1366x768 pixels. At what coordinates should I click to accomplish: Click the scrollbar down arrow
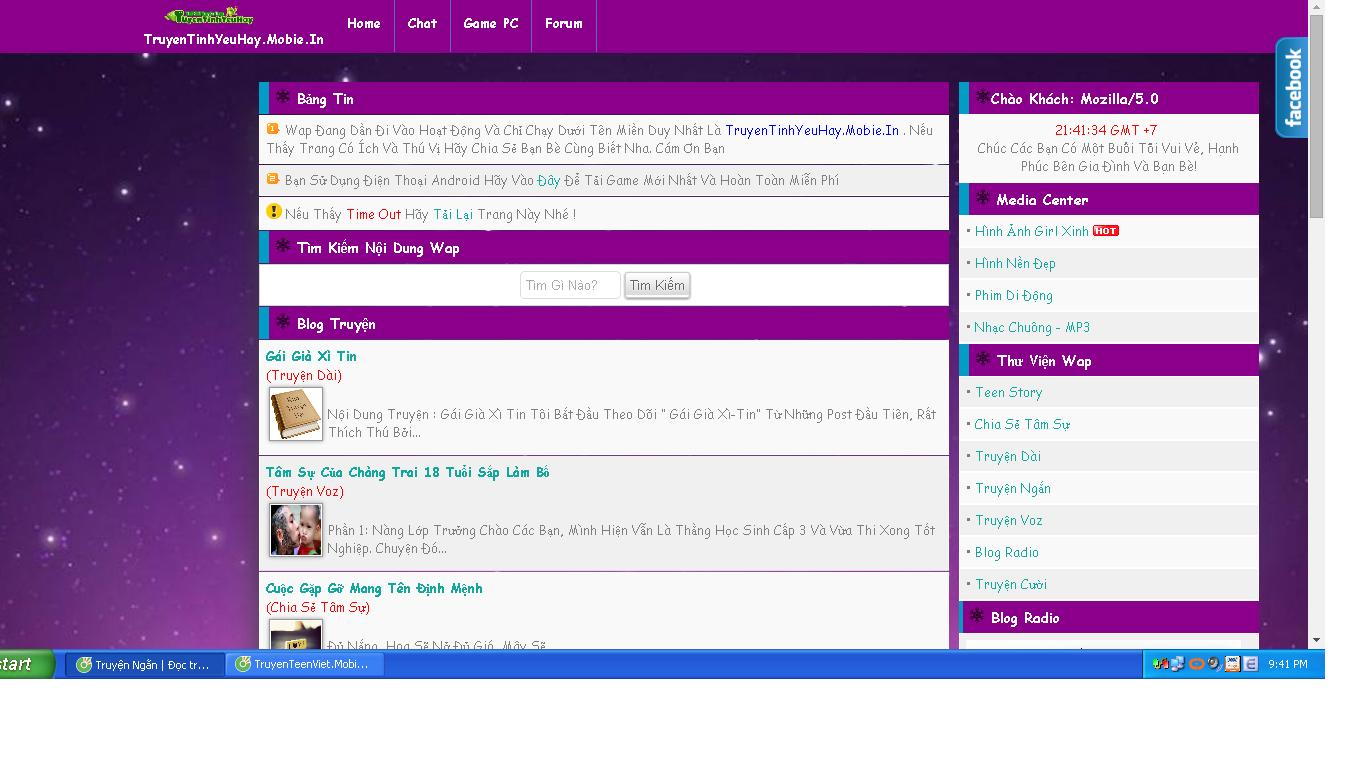coord(1316,640)
